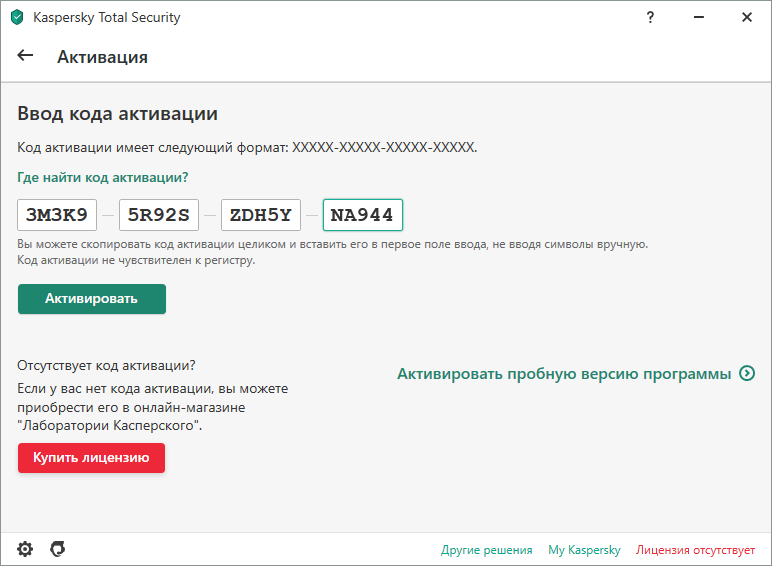Go back using the left arrow icon
The height and width of the screenshot is (566, 772).
26,56
